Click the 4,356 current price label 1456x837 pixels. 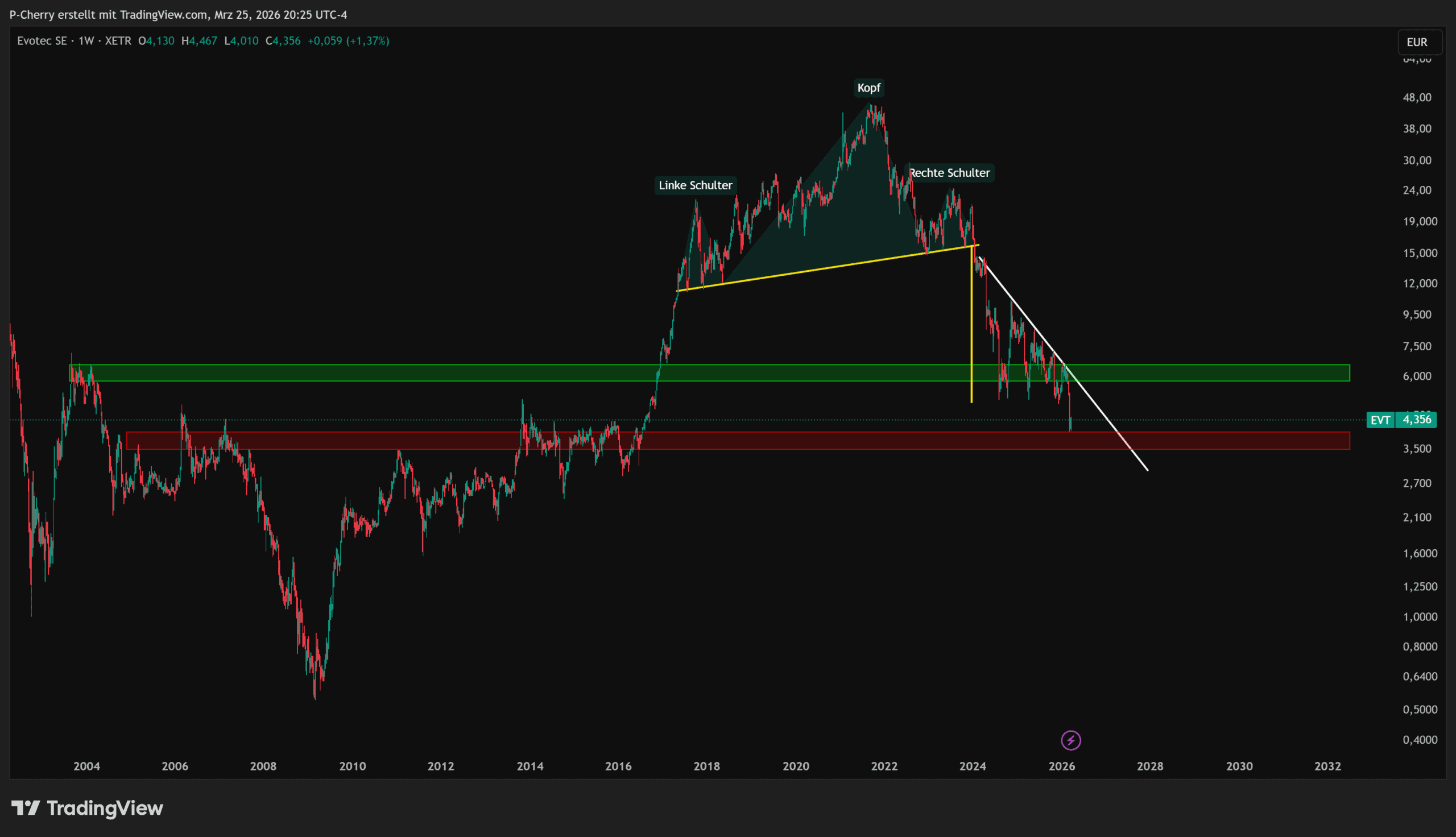1417,420
